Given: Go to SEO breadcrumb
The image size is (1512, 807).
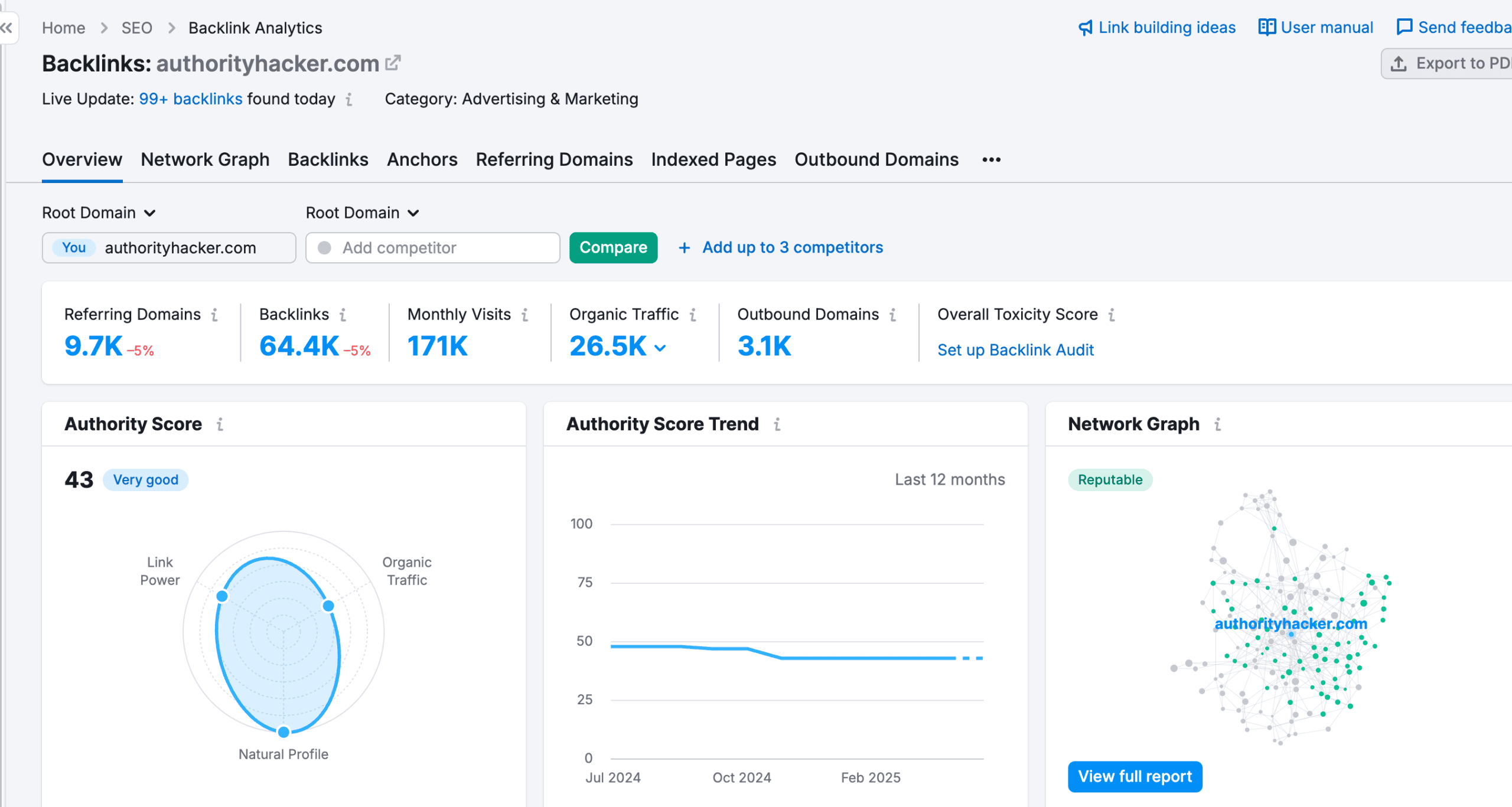Looking at the screenshot, I should pyautogui.click(x=136, y=28).
